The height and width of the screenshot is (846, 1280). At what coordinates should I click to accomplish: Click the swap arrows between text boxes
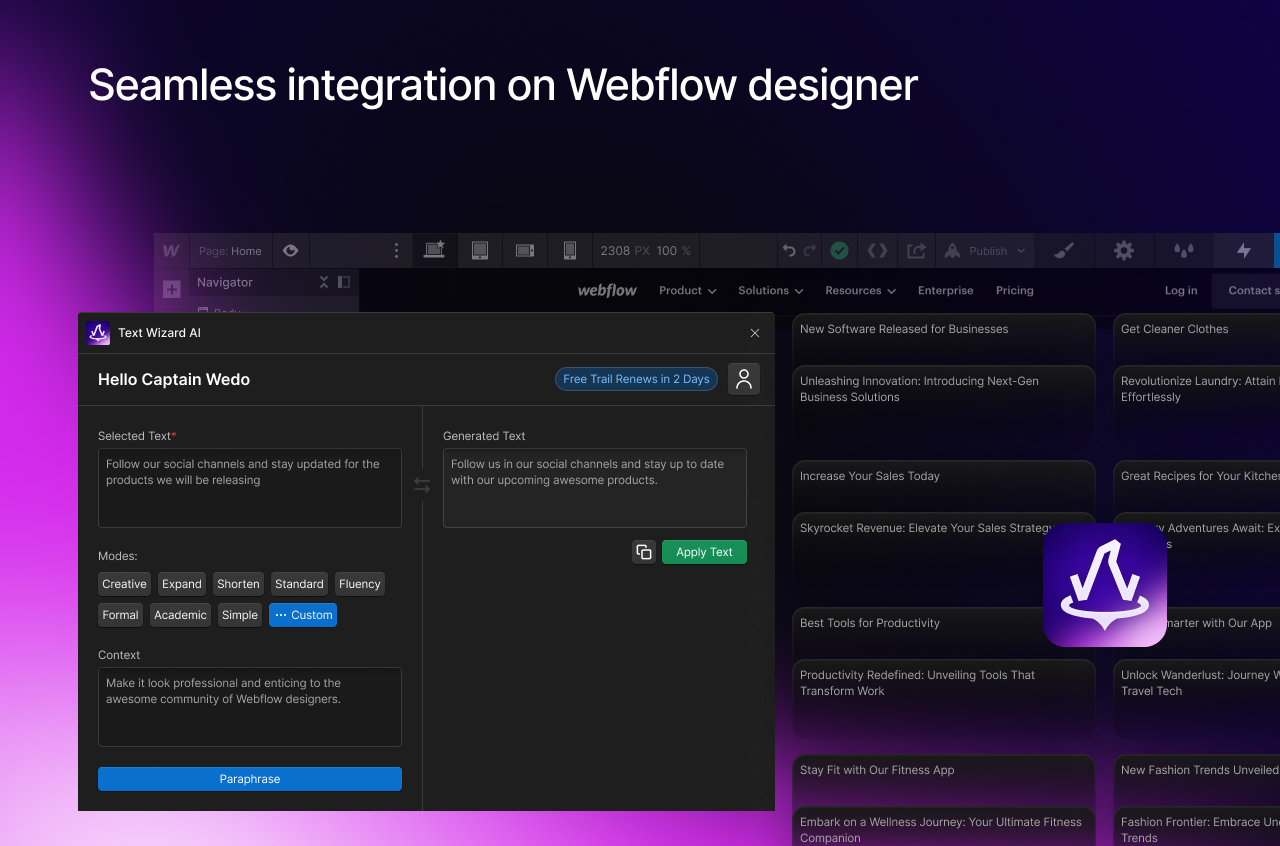(x=422, y=485)
